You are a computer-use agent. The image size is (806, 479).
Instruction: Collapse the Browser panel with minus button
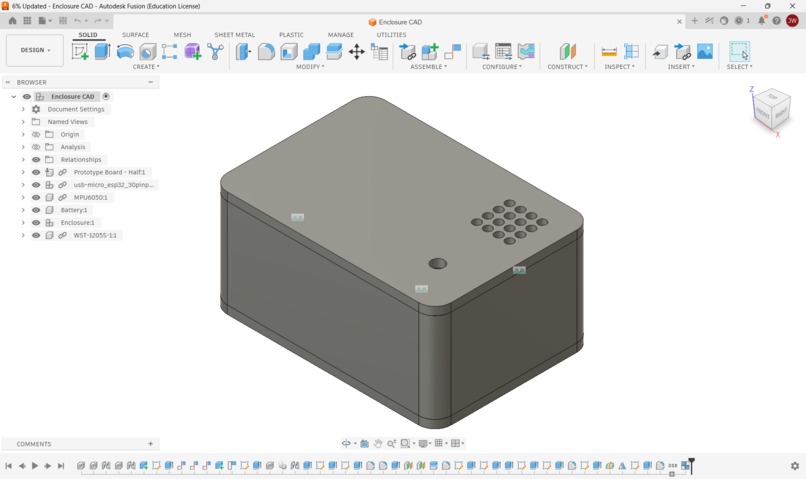(x=151, y=82)
